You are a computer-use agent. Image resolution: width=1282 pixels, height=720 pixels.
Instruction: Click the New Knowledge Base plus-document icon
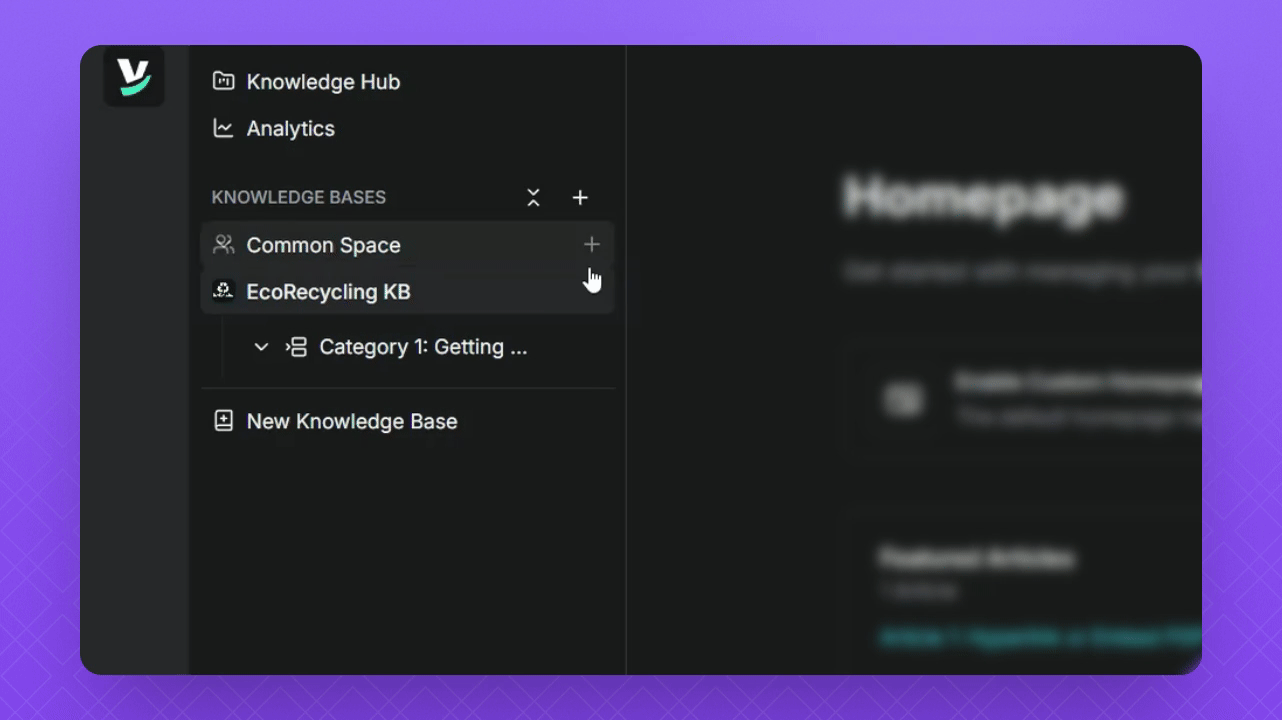coord(223,421)
